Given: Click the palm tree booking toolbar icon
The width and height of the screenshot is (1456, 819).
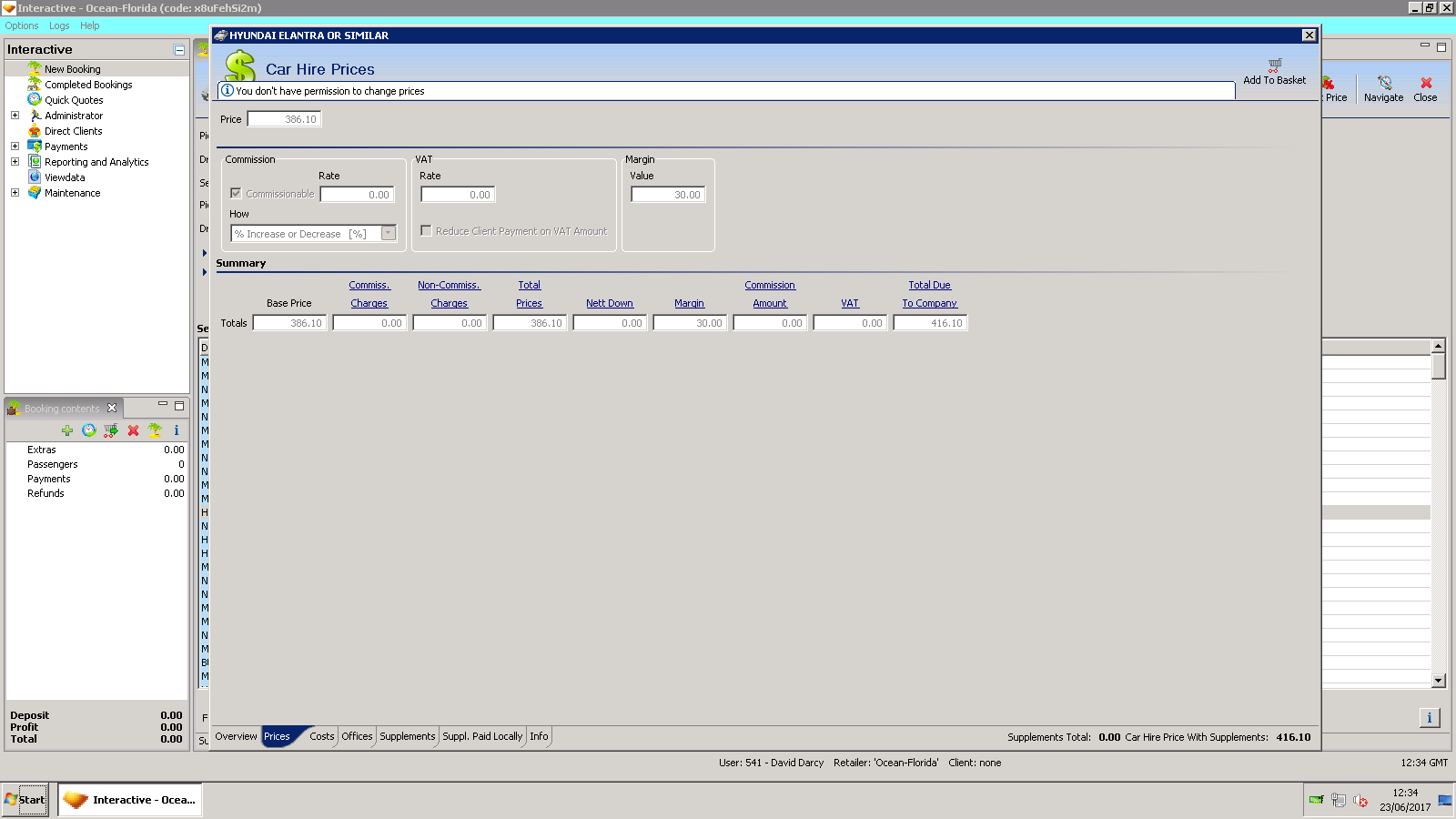Looking at the screenshot, I should 155,430.
